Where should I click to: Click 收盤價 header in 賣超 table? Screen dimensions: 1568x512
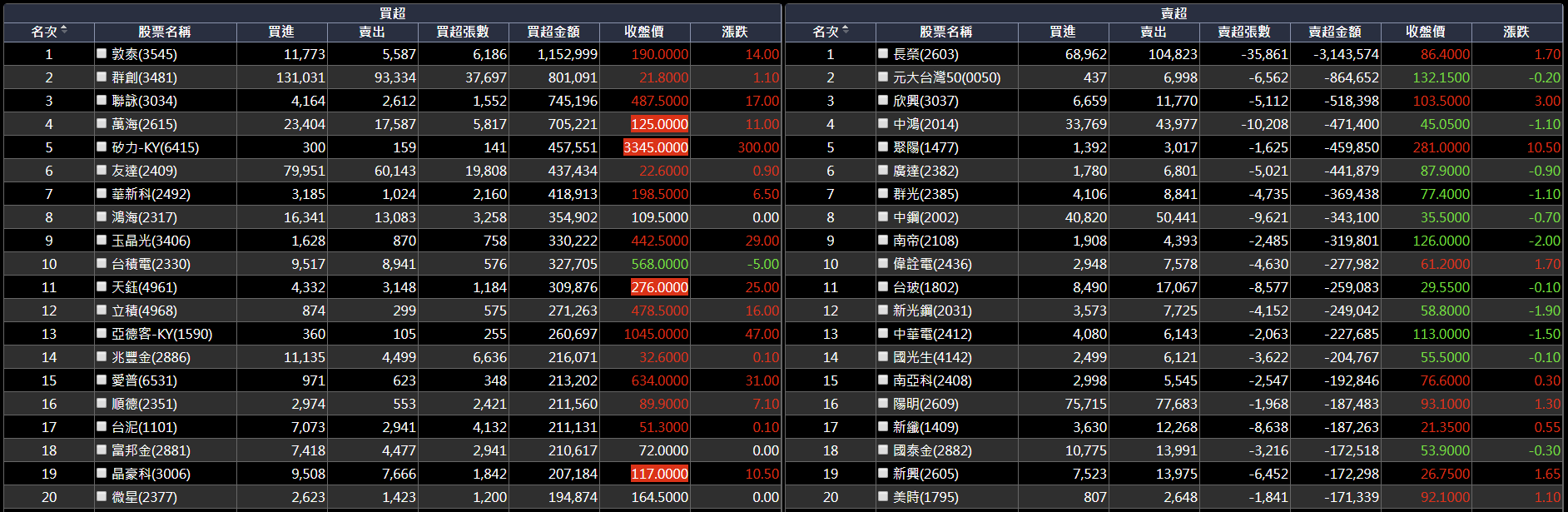click(x=1426, y=32)
